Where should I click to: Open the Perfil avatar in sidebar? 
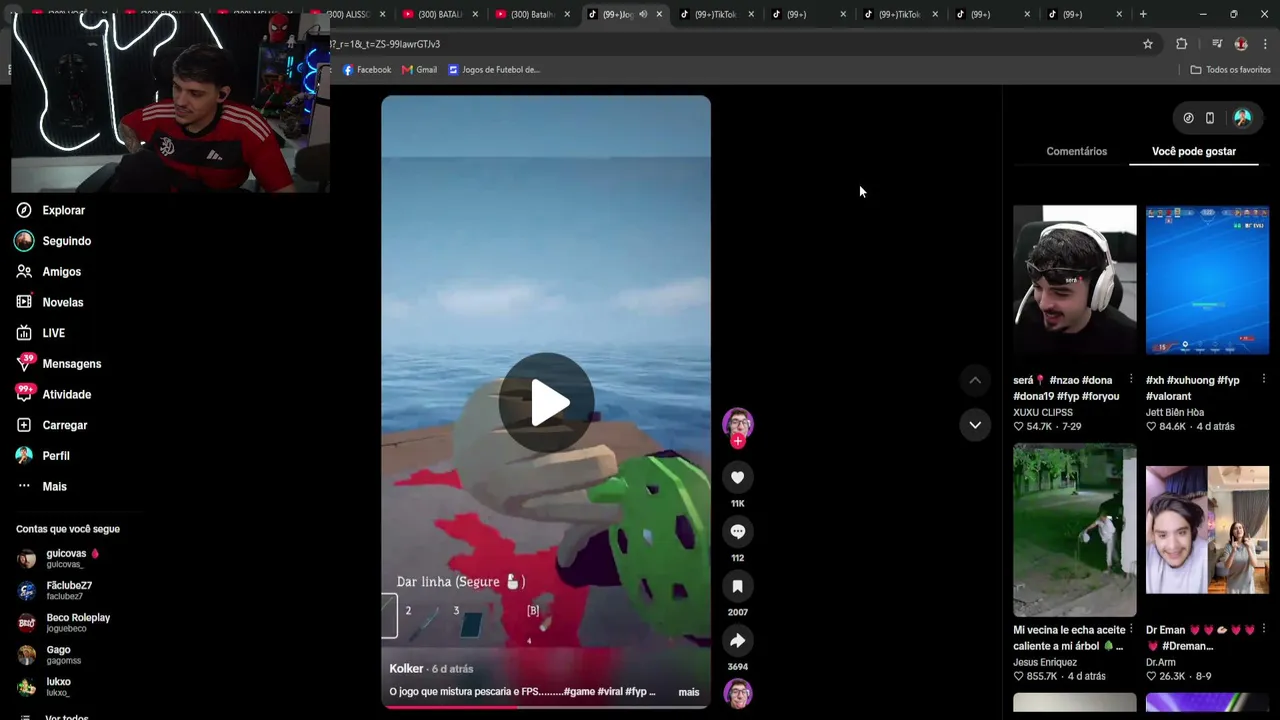[x=24, y=456]
